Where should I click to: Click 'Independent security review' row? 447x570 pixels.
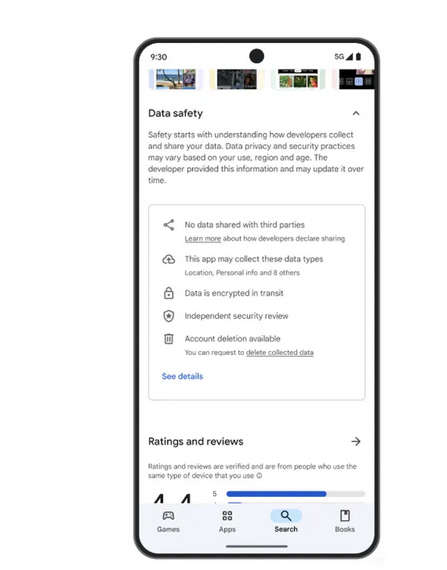tap(236, 316)
